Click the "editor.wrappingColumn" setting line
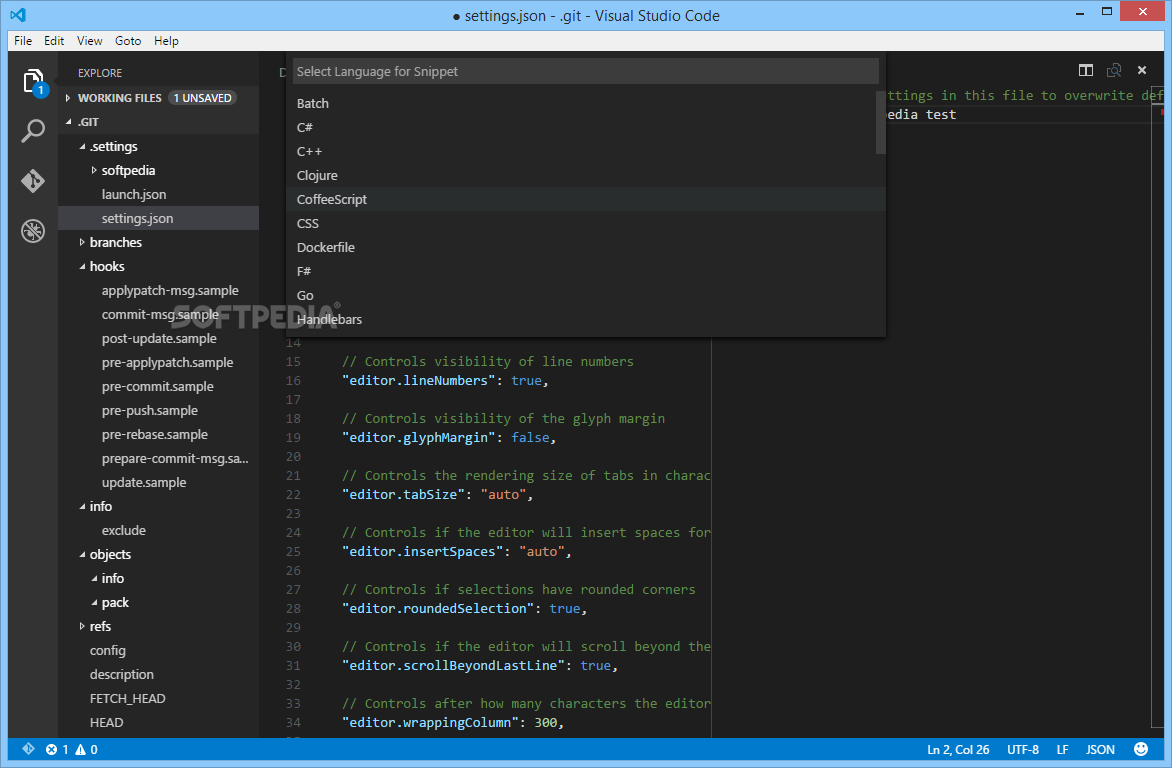 (453, 722)
